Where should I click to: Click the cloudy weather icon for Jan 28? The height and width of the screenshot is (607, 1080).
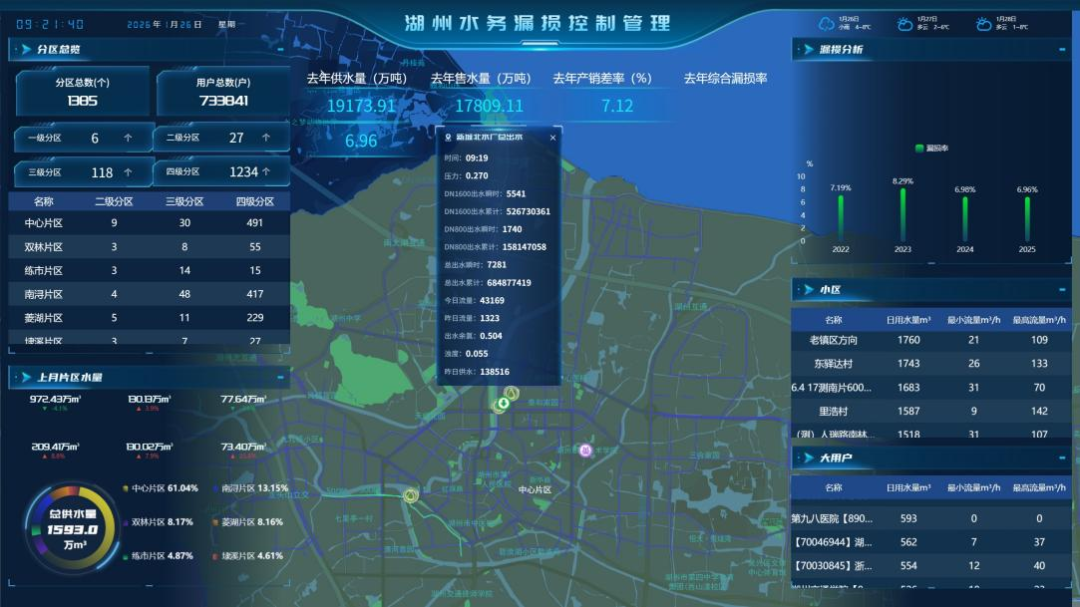pos(984,23)
